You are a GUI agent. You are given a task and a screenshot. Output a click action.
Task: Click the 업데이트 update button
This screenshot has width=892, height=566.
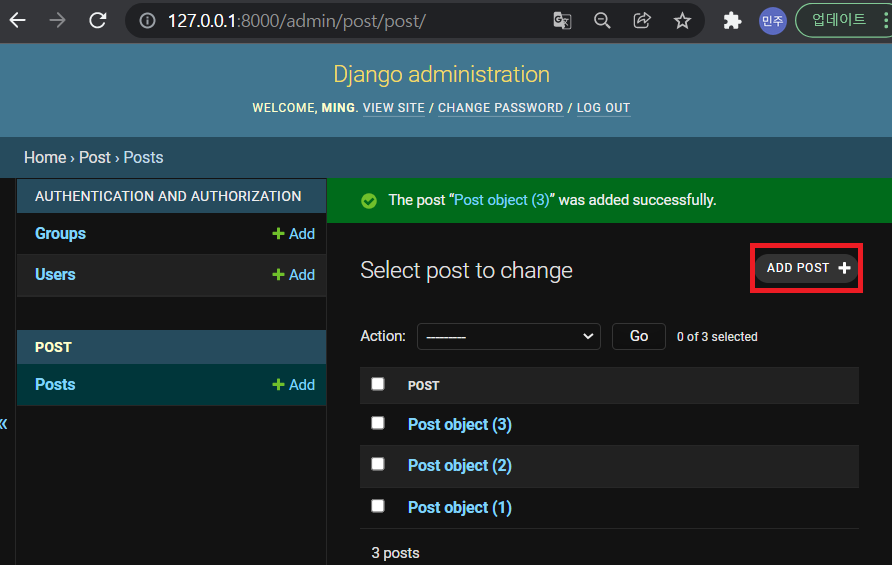839,20
